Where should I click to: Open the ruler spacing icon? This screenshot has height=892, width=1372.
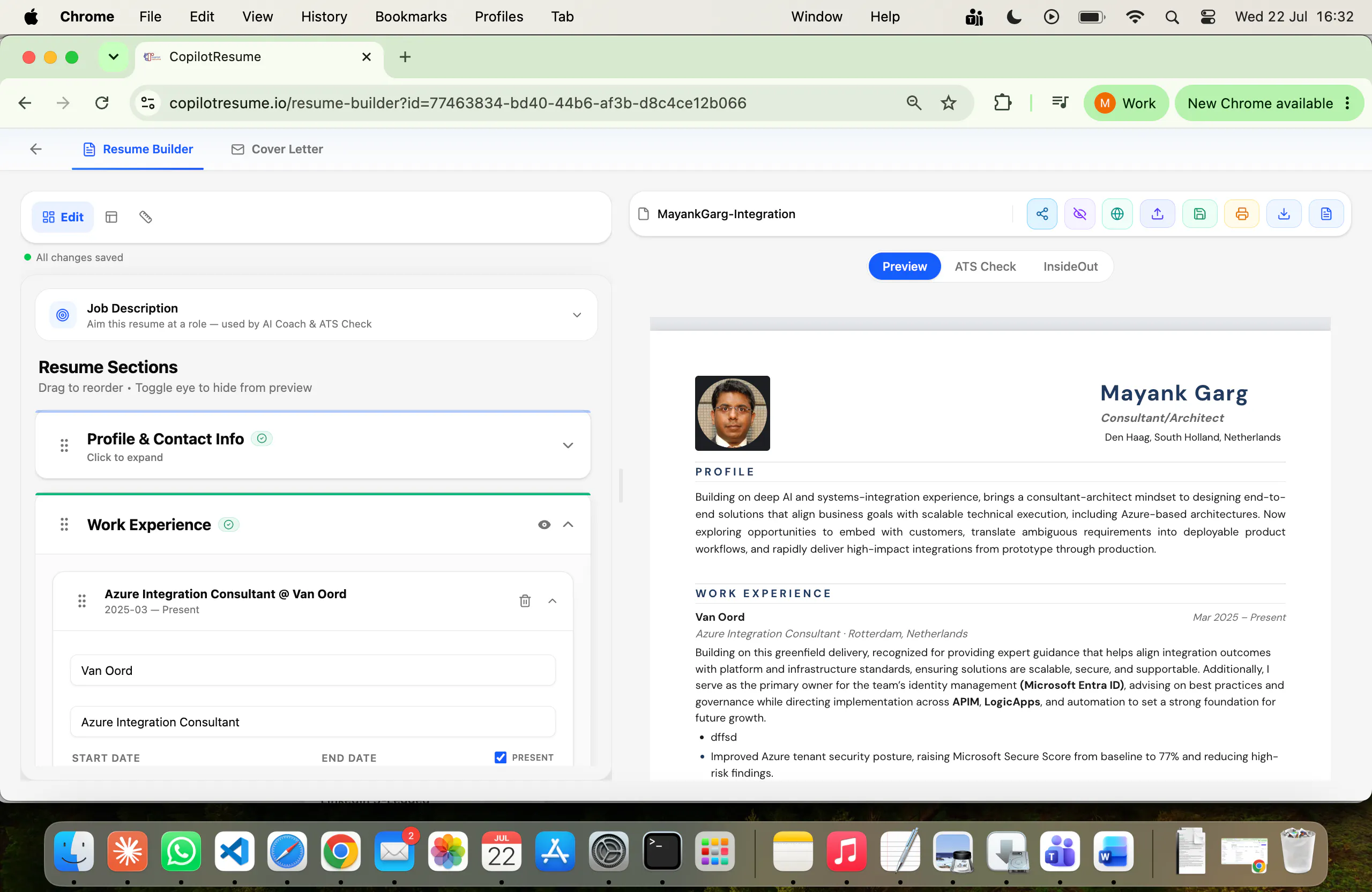(x=145, y=218)
